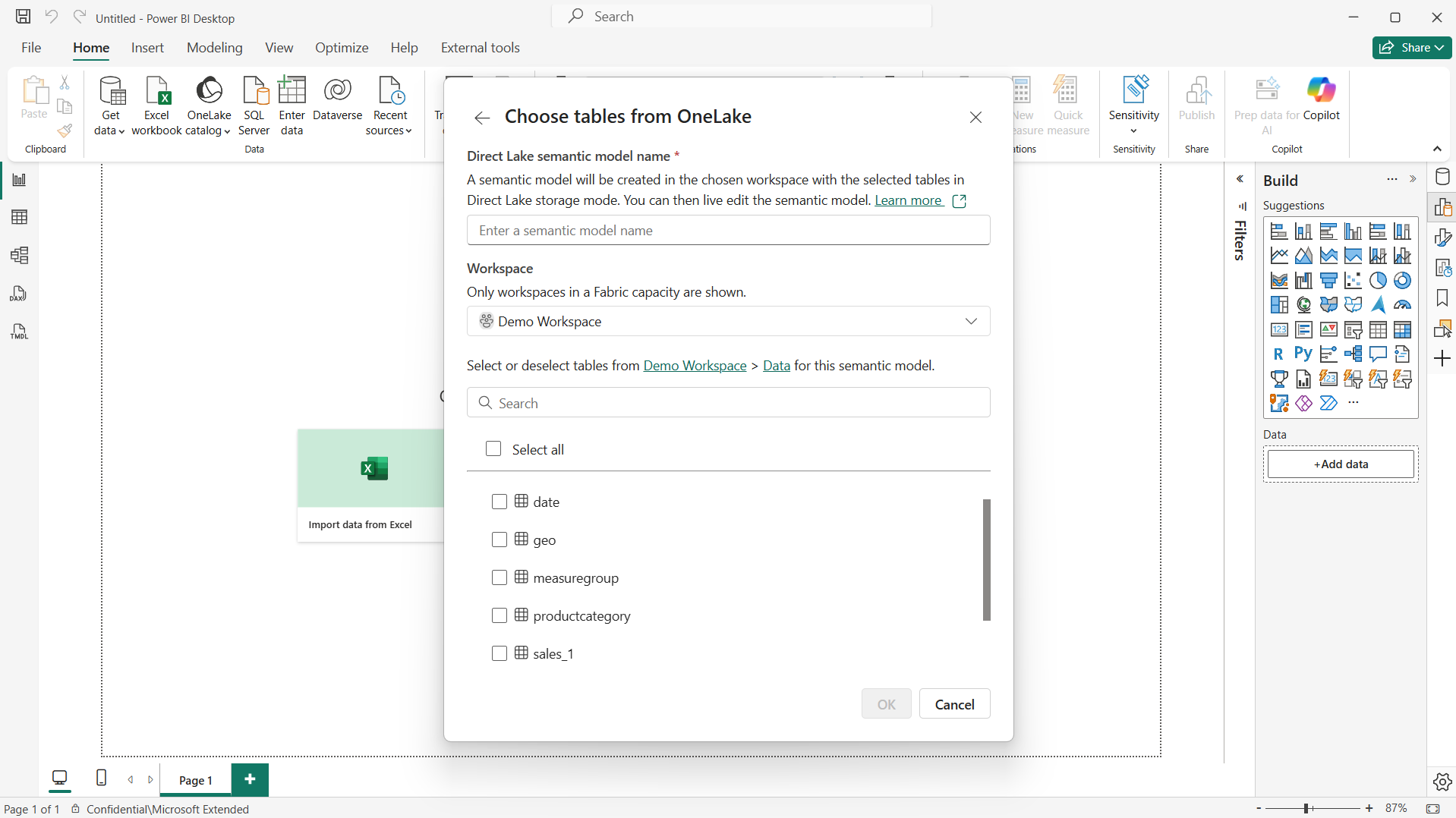The height and width of the screenshot is (818, 1456).
Task: Go back using dialog back arrow
Action: click(482, 118)
